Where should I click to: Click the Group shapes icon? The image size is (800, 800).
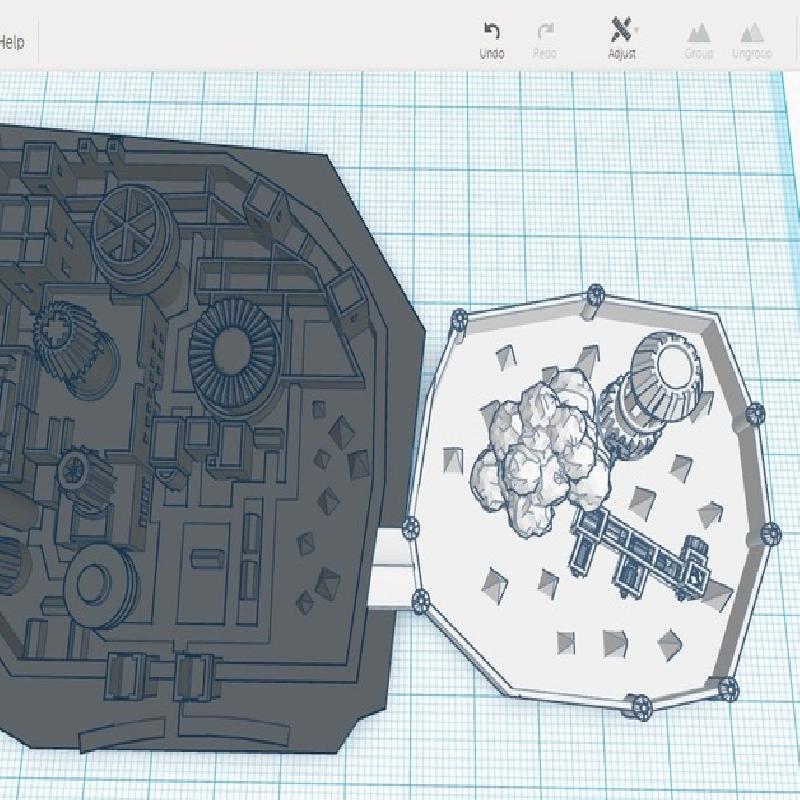click(698, 33)
